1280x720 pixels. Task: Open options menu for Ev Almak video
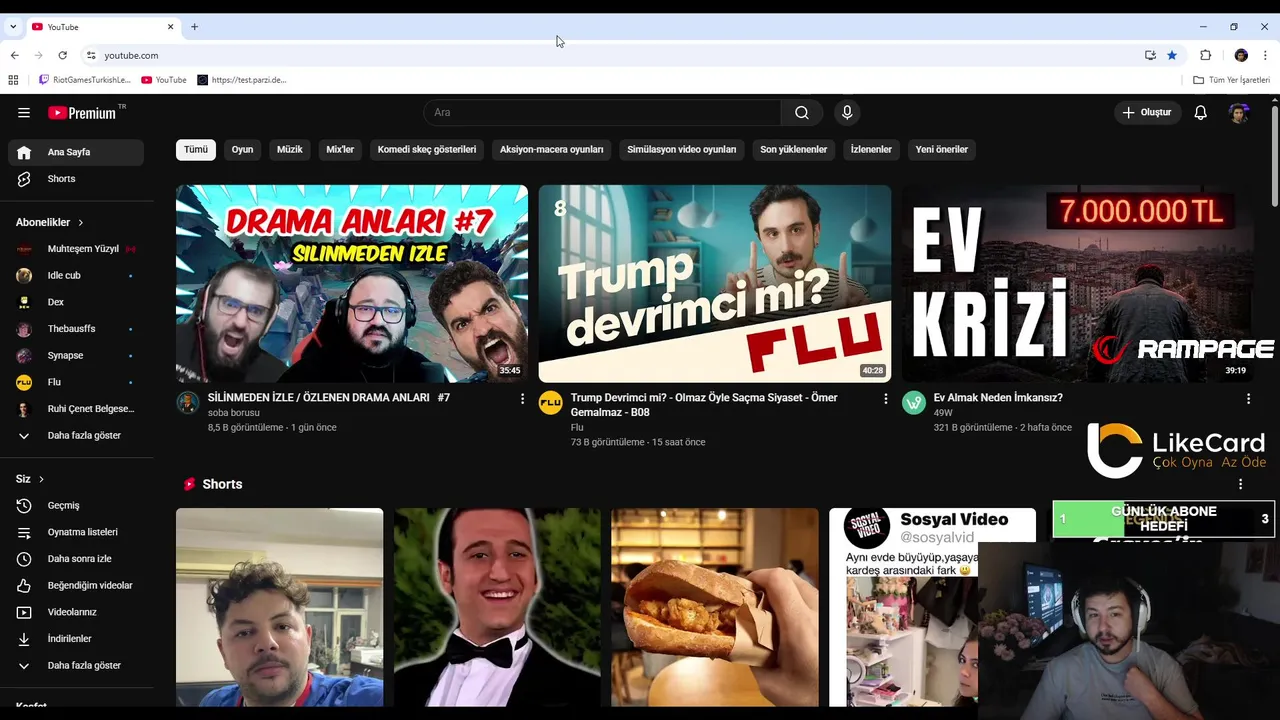(x=1248, y=399)
